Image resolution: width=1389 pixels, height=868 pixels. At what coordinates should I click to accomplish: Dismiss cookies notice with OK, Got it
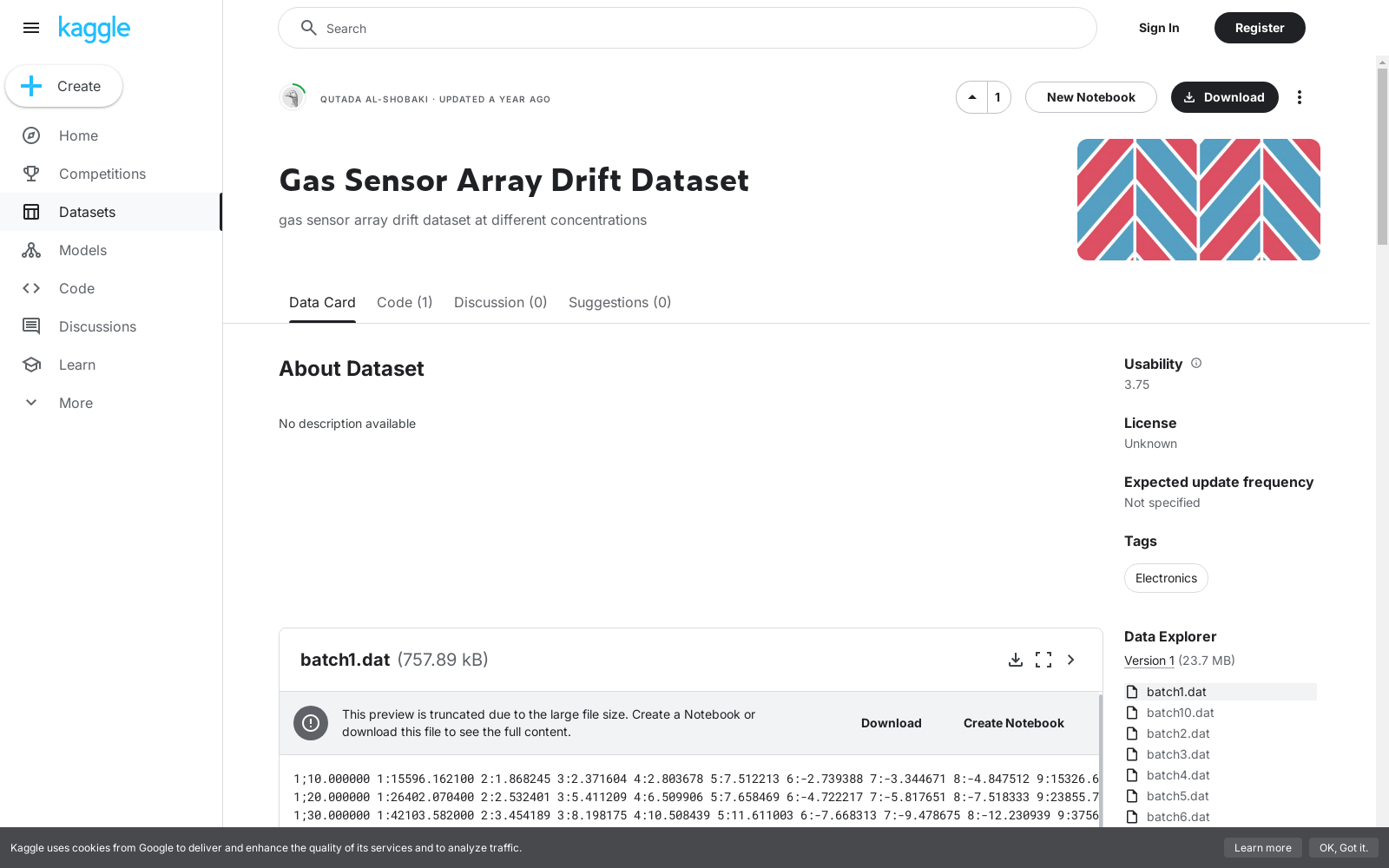point(1344,847)
